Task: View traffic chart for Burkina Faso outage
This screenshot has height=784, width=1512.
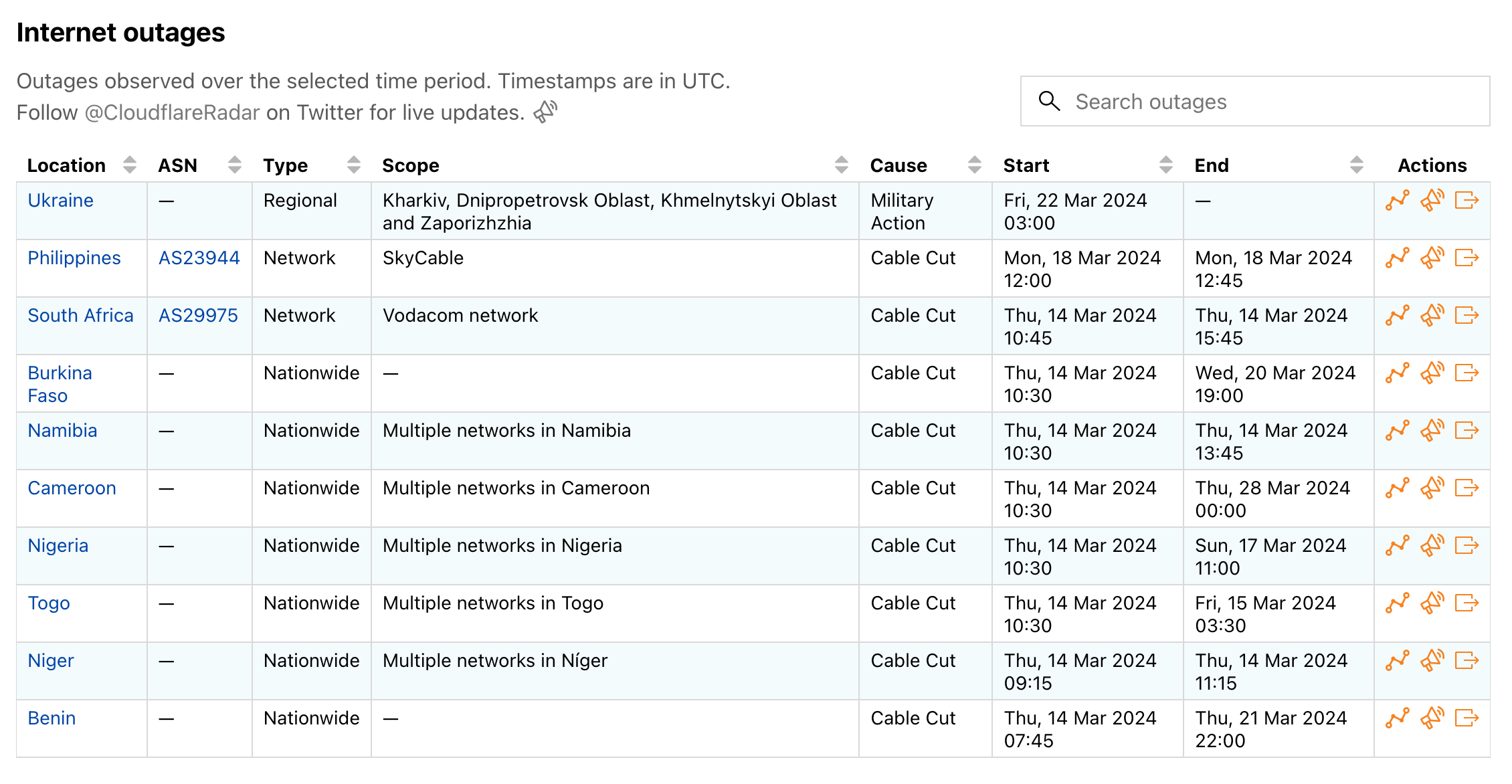Action: [1397, 373]
